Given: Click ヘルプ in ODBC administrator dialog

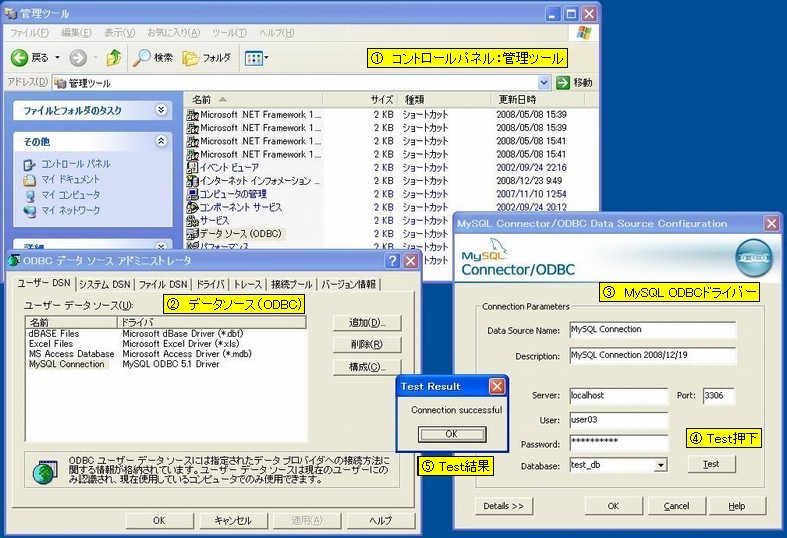Looking at the screenshot, I should click(380, 520).
